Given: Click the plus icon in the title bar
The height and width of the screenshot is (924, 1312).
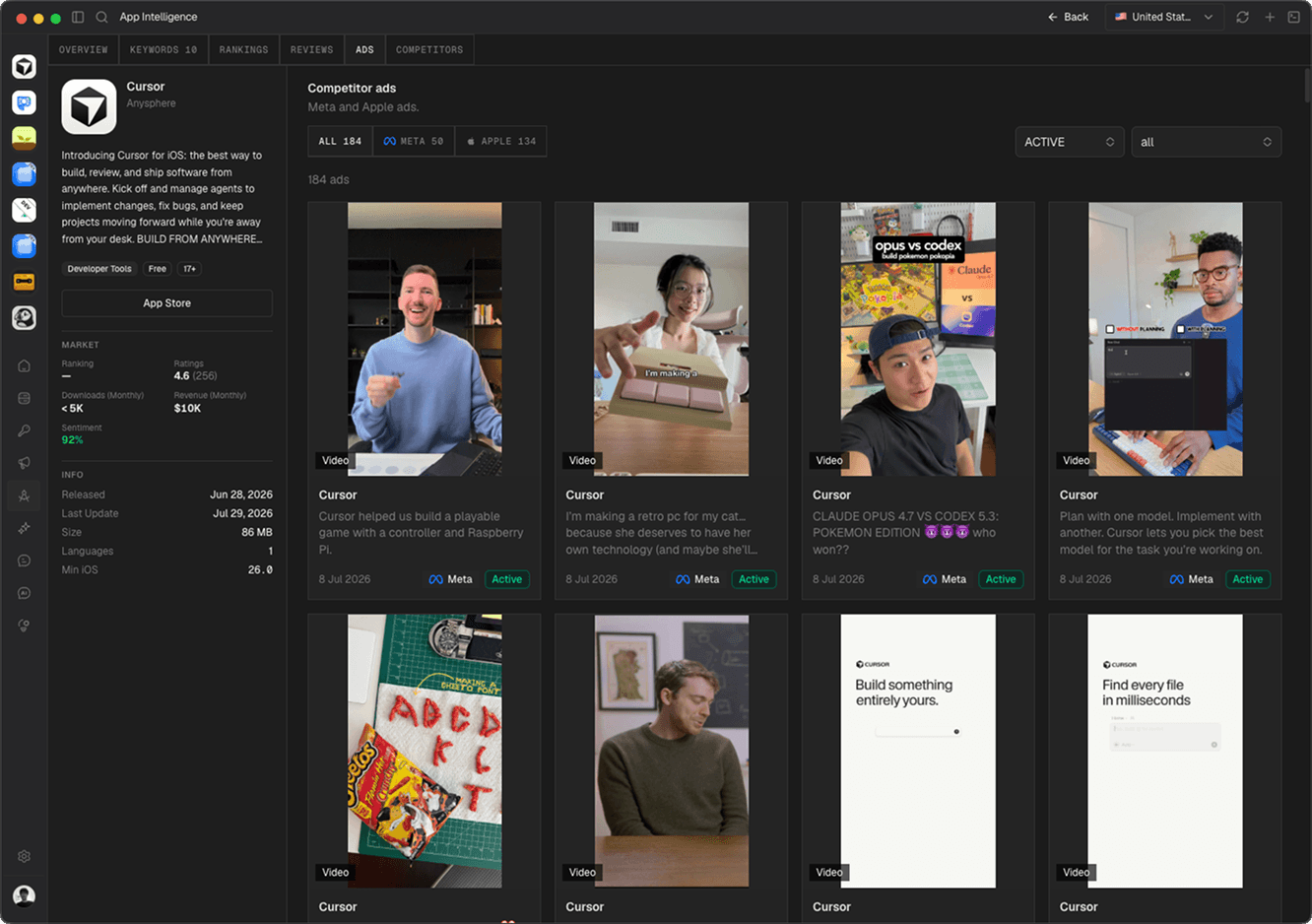Looking at the screenshot, I should [x=1269, y=17].
